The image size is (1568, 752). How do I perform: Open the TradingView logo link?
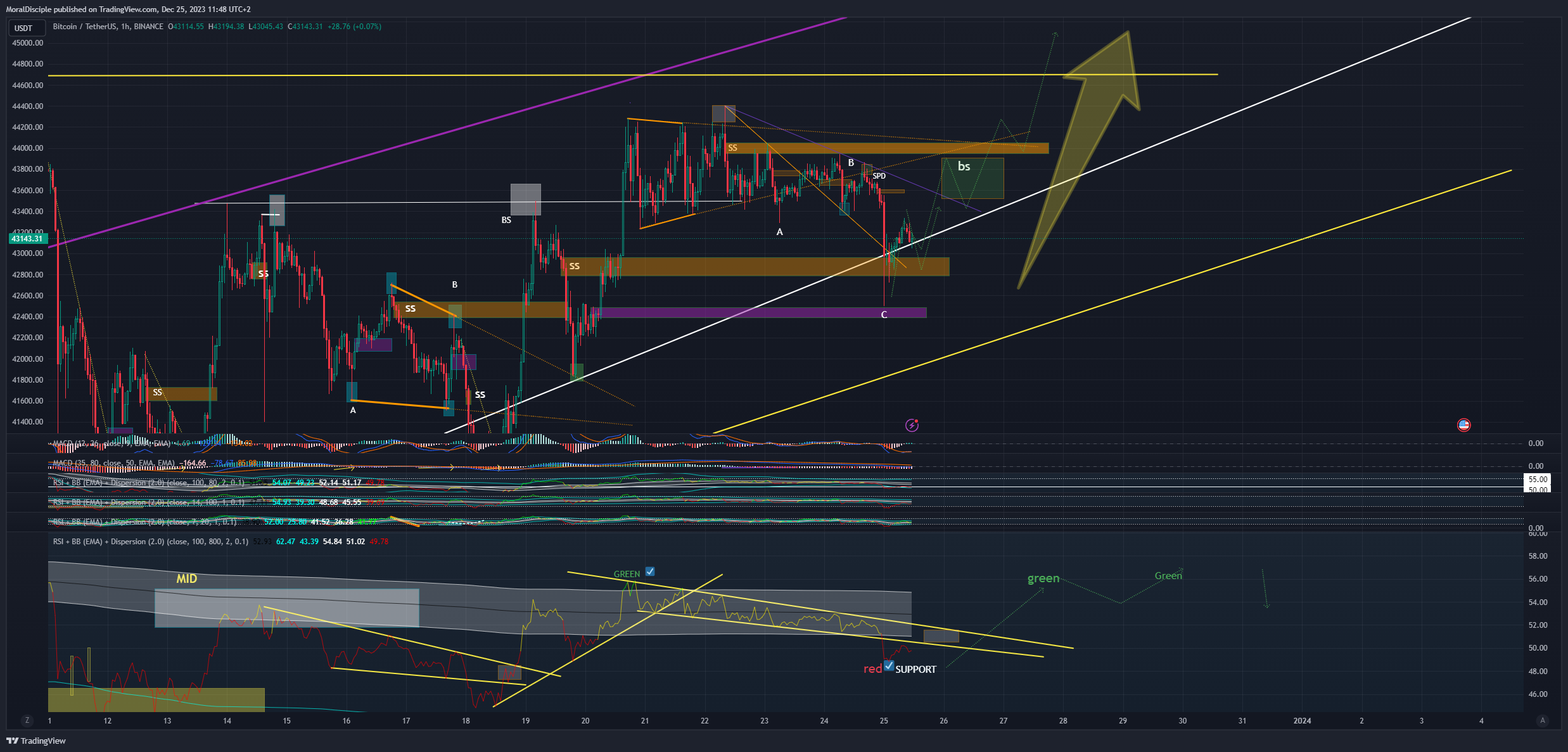(x=36, y=741)
